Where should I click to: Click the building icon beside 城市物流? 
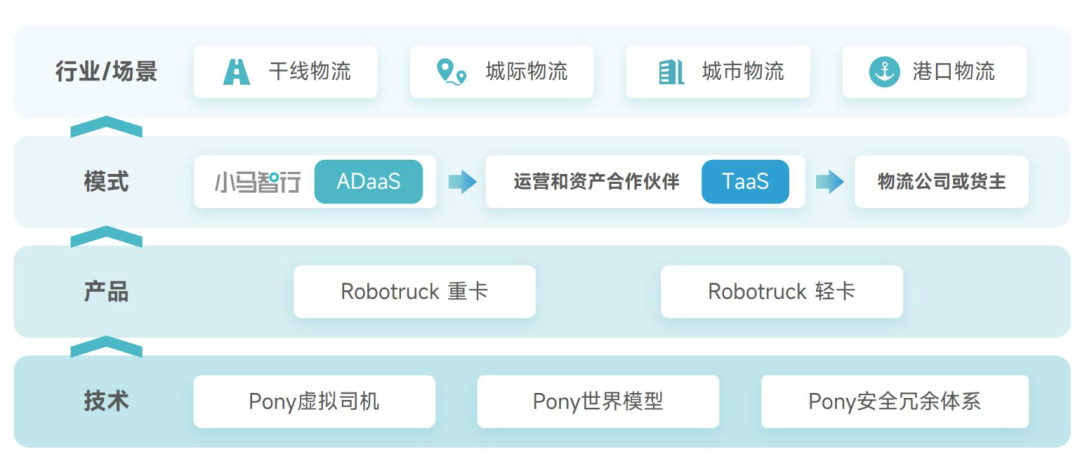[x=671, y=72]
